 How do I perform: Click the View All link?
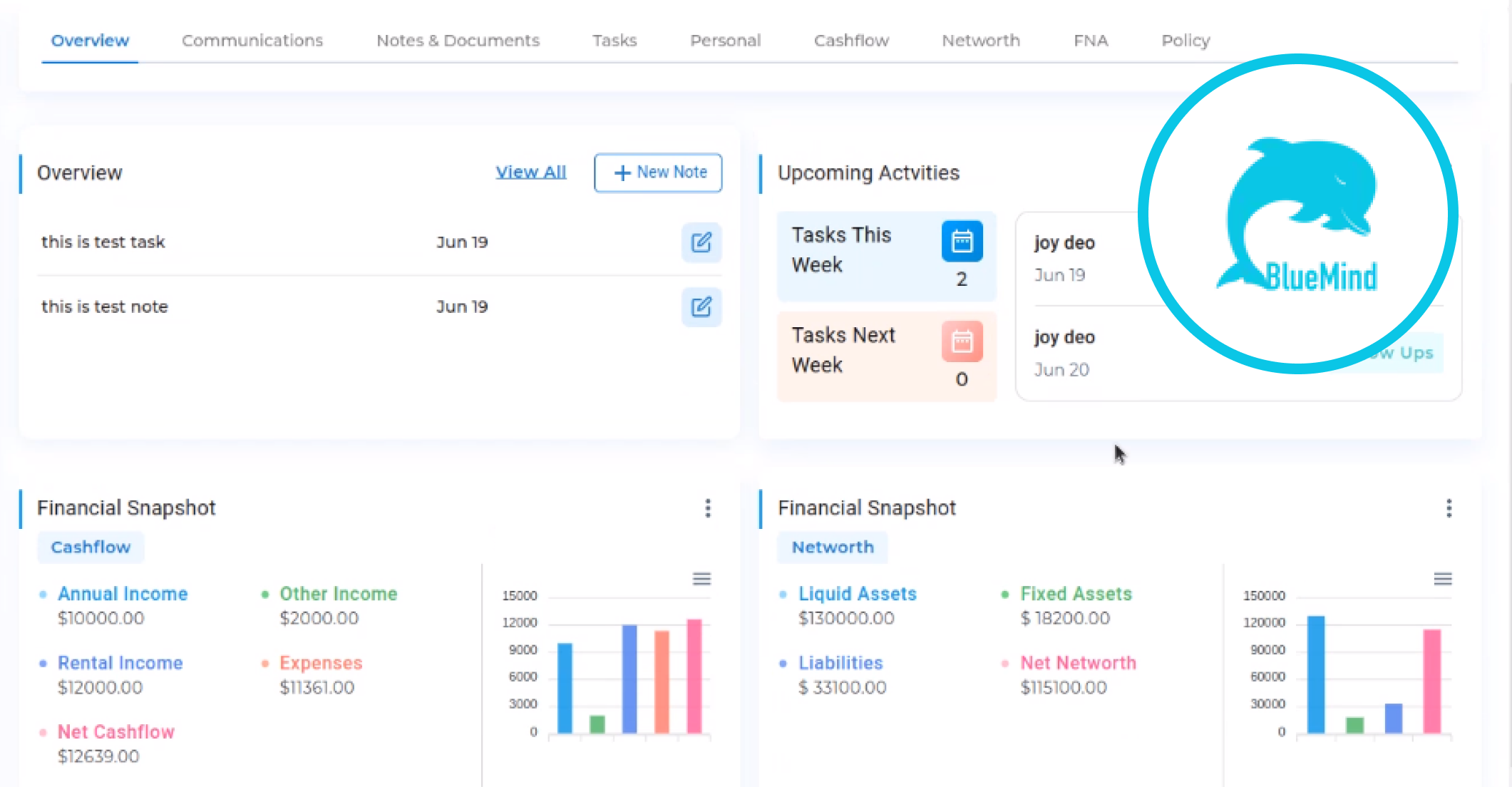pos(530,173)
